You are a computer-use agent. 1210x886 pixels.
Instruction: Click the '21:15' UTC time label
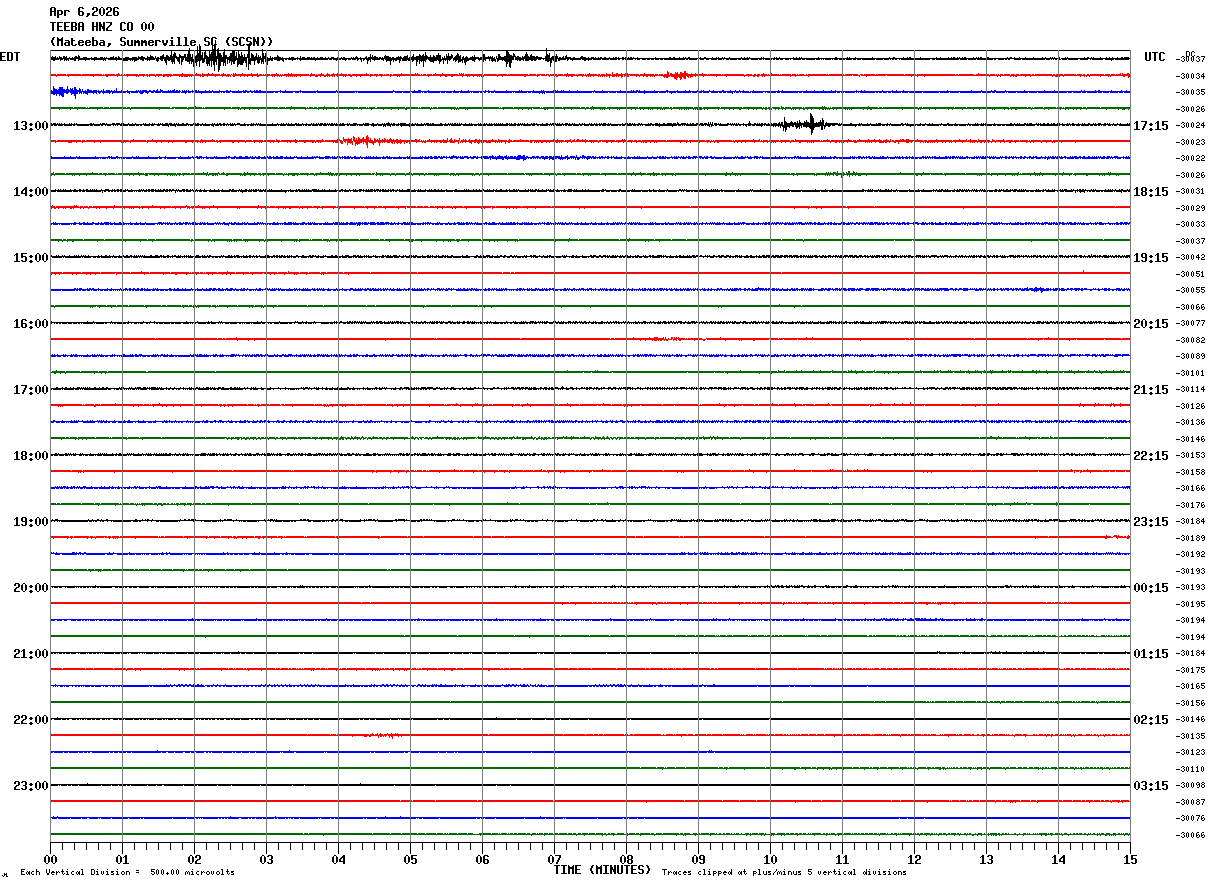(1150, 390)
